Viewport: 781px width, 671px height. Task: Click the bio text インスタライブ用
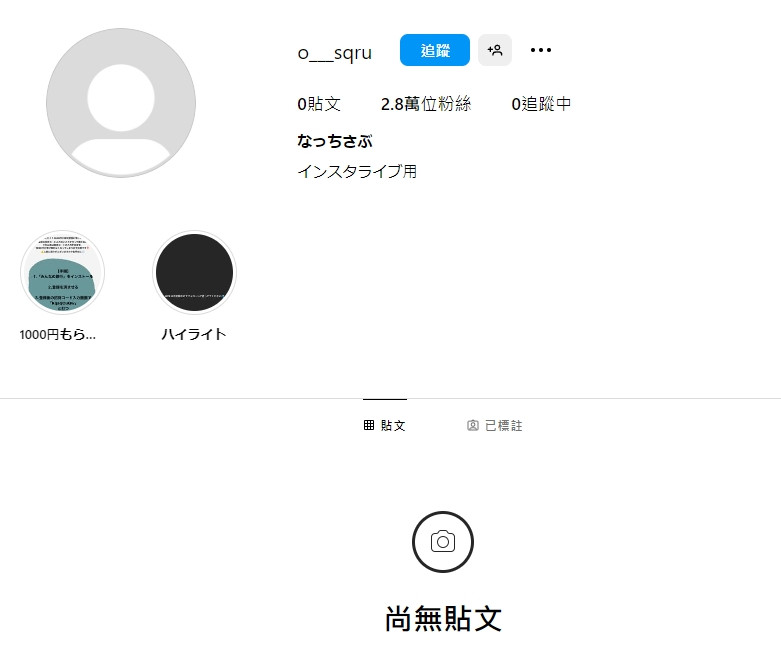pos(357,171)
